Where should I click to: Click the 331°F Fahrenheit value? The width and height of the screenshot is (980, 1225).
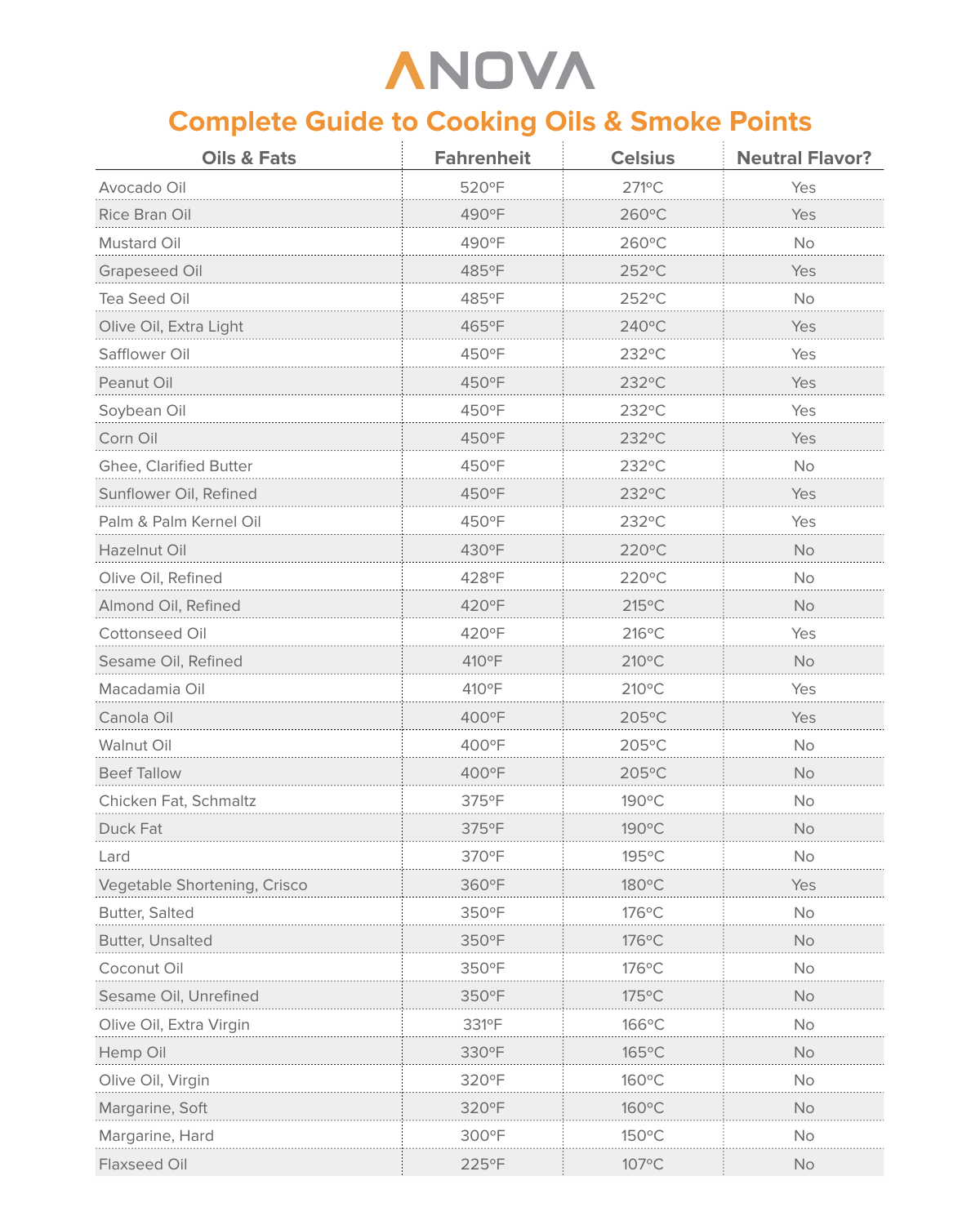483,1024
